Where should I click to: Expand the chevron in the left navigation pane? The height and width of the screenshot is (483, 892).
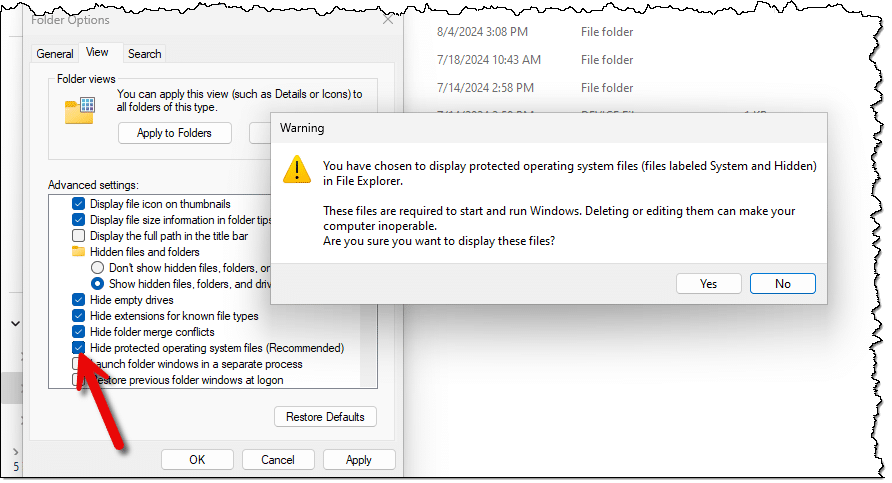pos(14,324)
